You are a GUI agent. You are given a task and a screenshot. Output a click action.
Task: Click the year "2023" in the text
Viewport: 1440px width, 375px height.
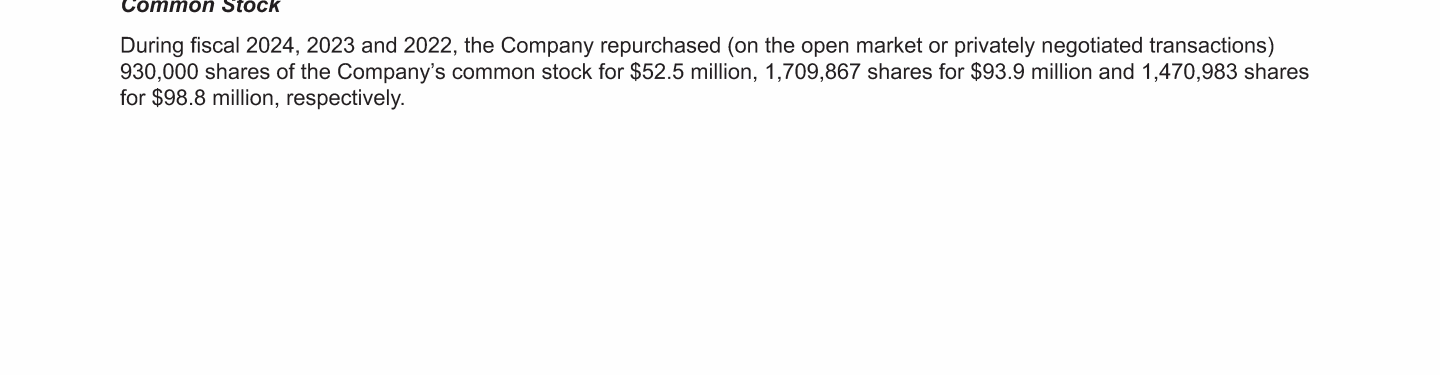click(x=331, y=46)
